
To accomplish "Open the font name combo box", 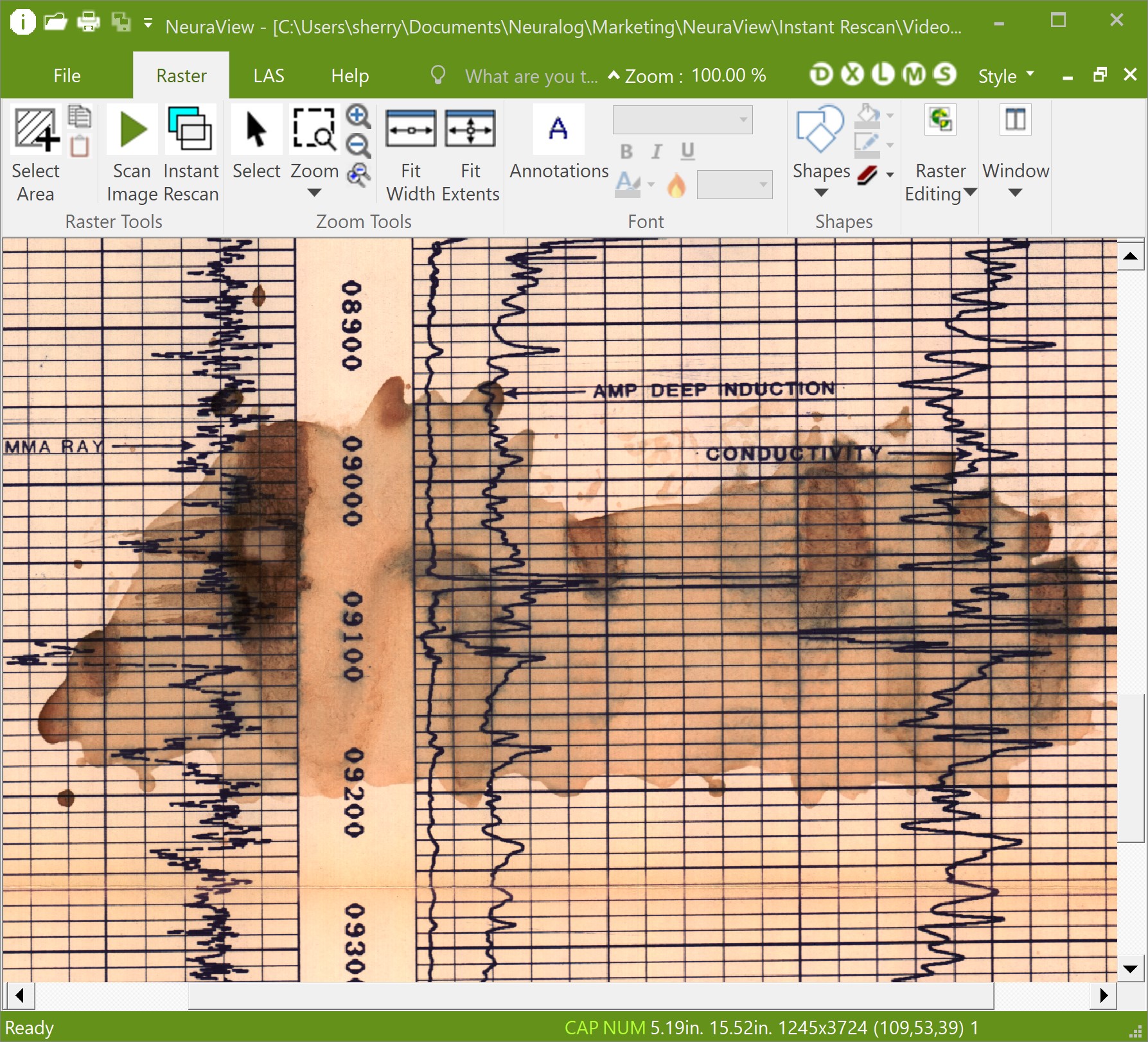I will [682, 120].
